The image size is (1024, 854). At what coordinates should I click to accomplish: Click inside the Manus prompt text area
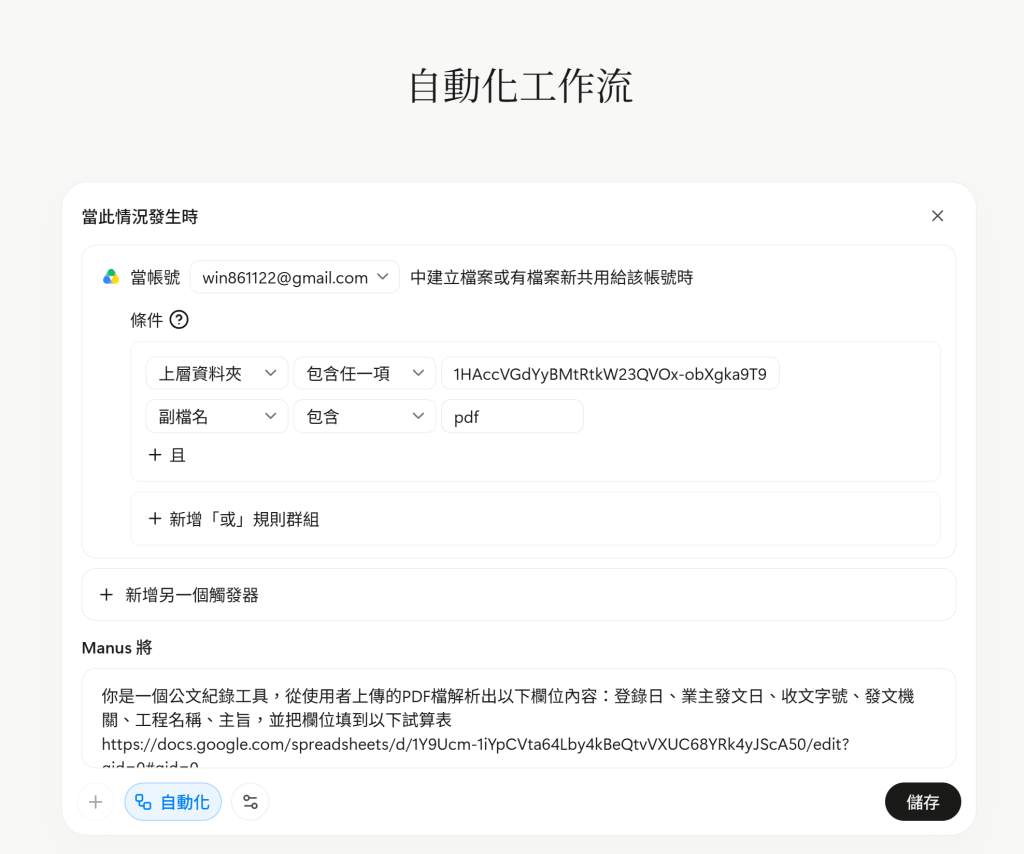519,718
